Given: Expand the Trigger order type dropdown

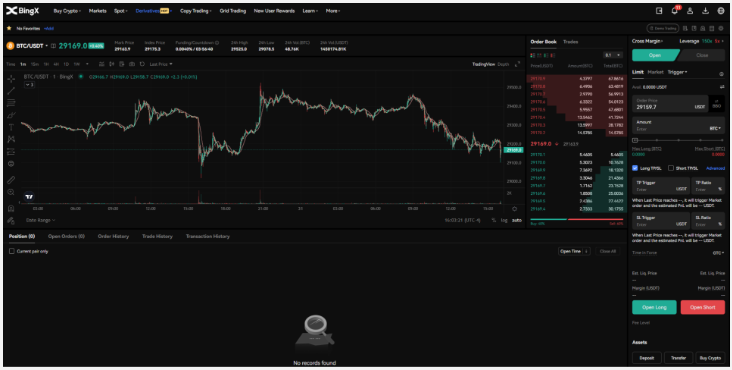Looking at the screenshot, I should coord(677,72).
